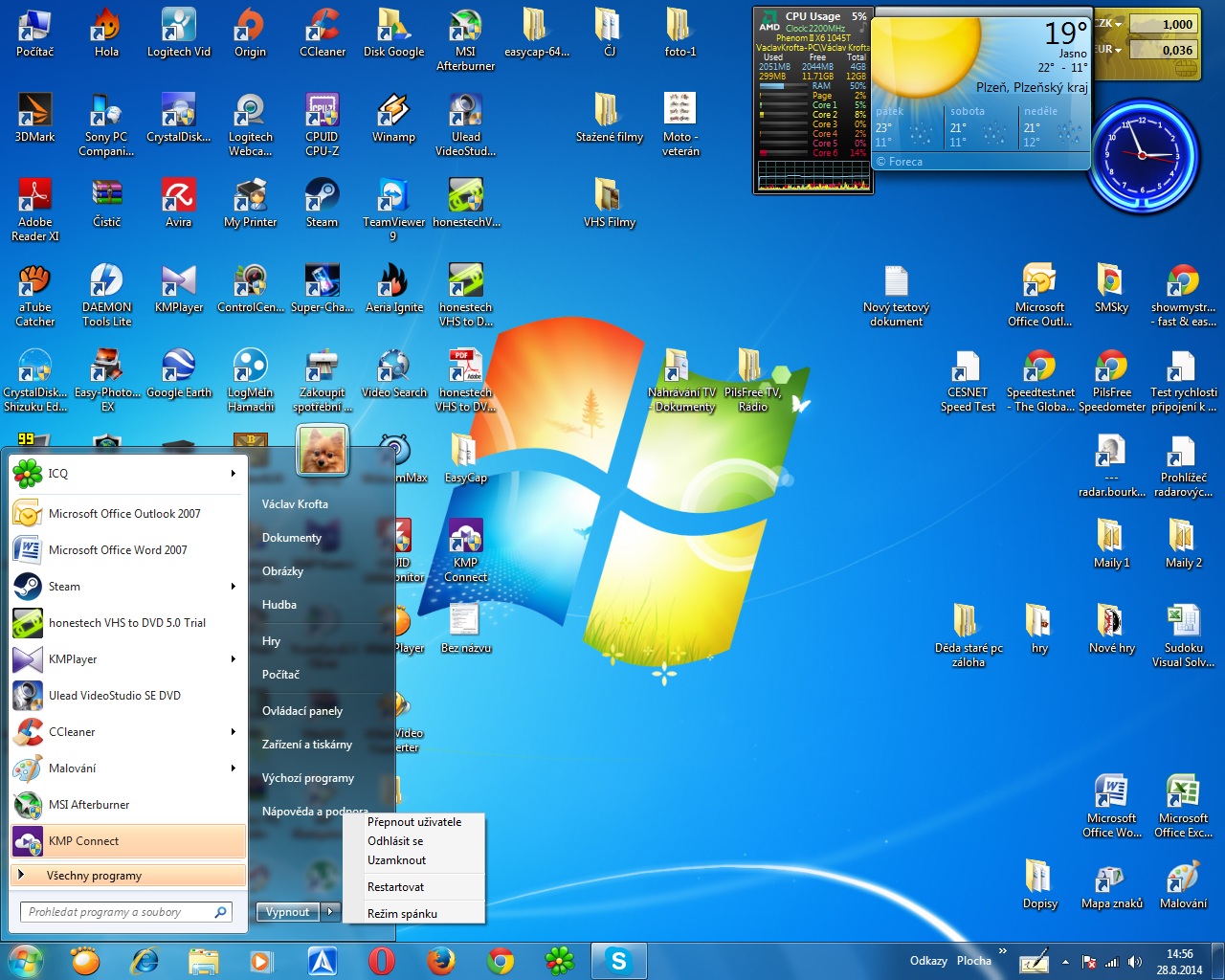Launch CCleaner from the desktop

pos(322,33)
